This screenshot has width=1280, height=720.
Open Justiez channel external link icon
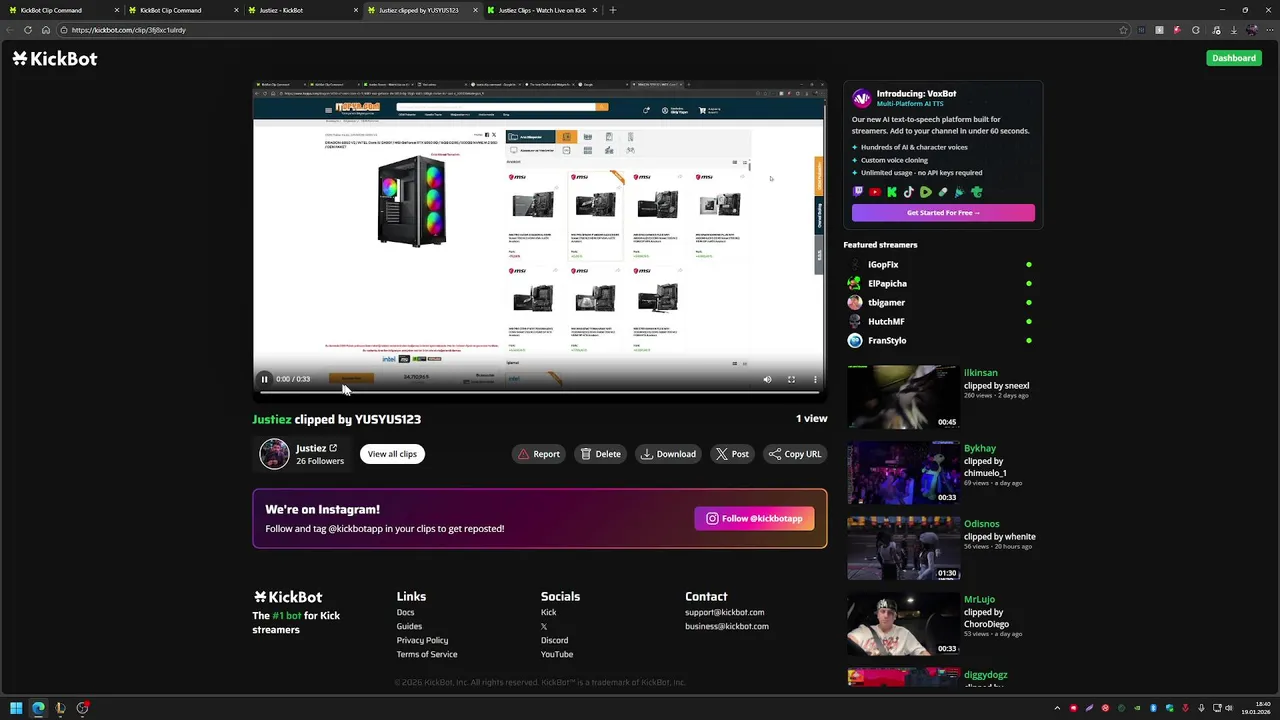pos(333,448)
